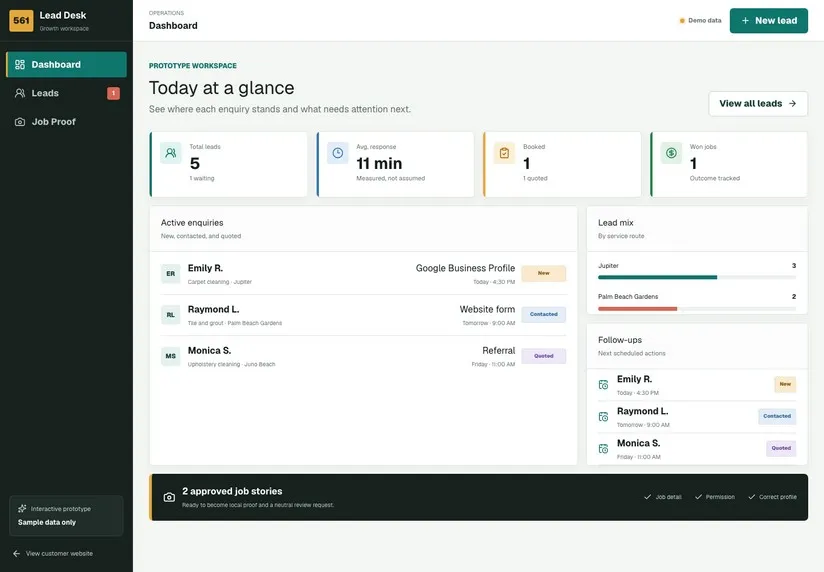Click the calendar icon beside Raymond L. follow-up
Viewport: 824px width, 572px height.
pyautogui.click(x=603, y=417)
